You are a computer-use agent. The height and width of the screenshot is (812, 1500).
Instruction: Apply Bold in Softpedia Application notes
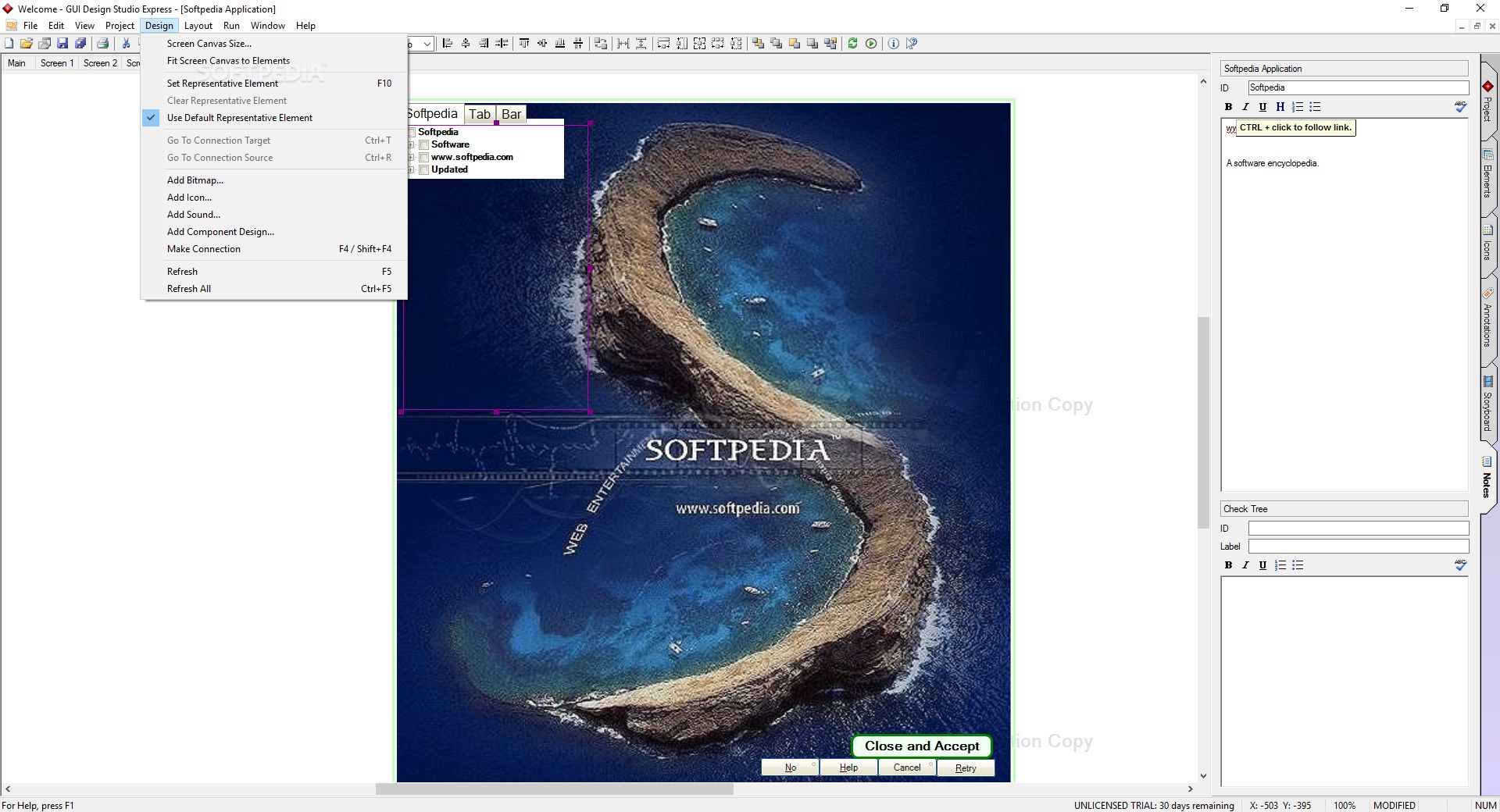coord(1228,107)
